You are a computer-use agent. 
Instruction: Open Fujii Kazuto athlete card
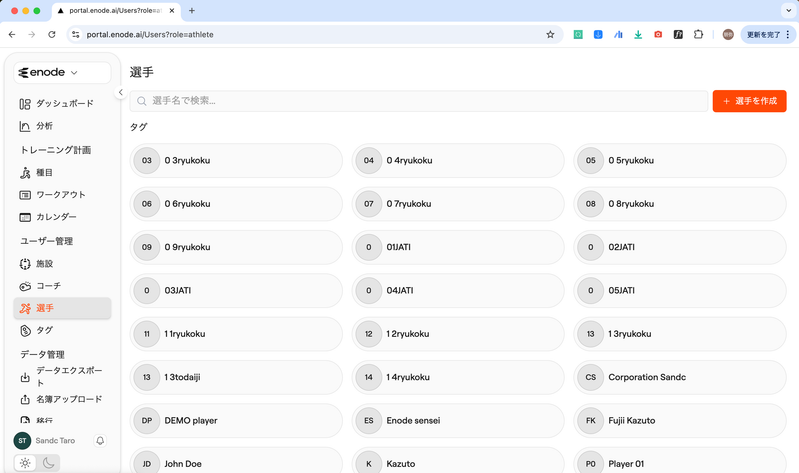pos(680,421)
